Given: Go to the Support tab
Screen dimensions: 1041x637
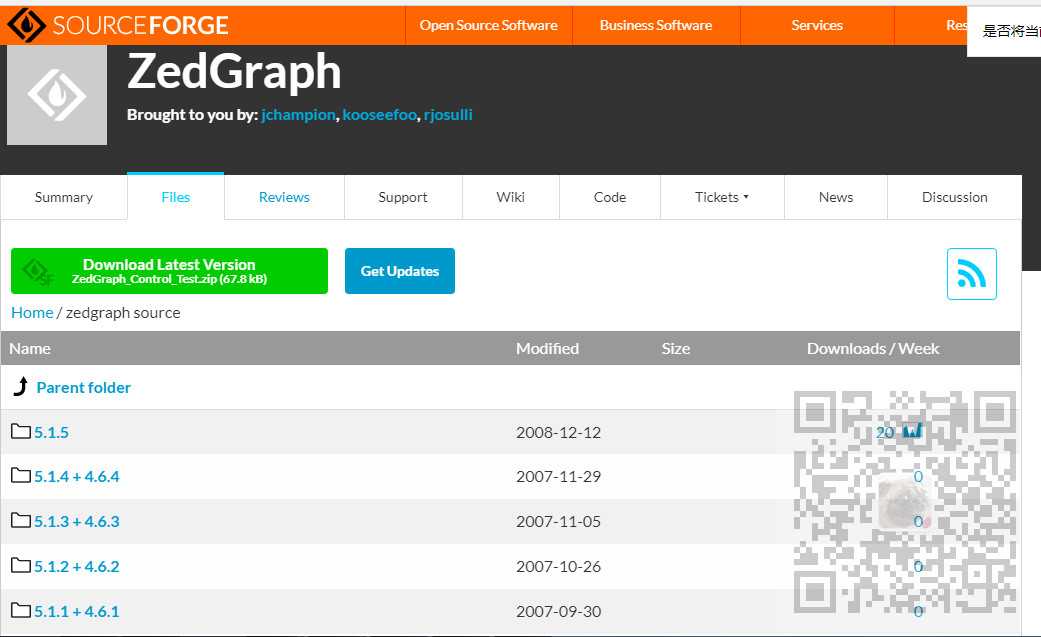Looking at the screenshot, I should pyautogui.click(x=403, y=197).
